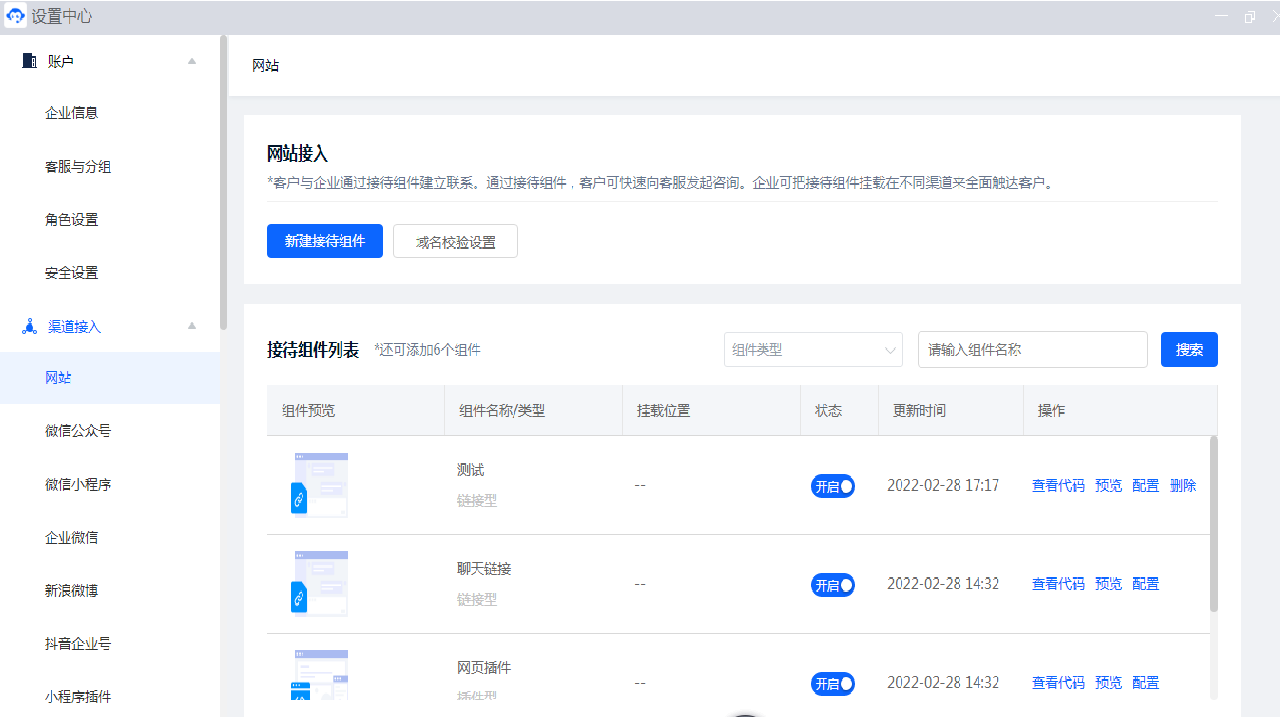The width and height of the screenshot is (1280, 720).
Task: Toggle the 网页插件 component switch
Action: click(833, 684)
